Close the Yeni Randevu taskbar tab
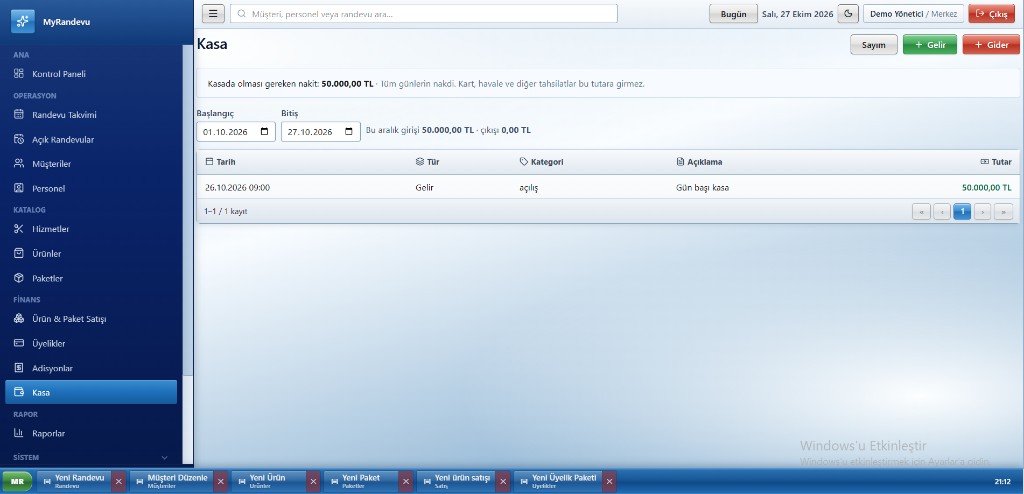The width and height of the screenshot is (1024, 494). pos(118,482)
